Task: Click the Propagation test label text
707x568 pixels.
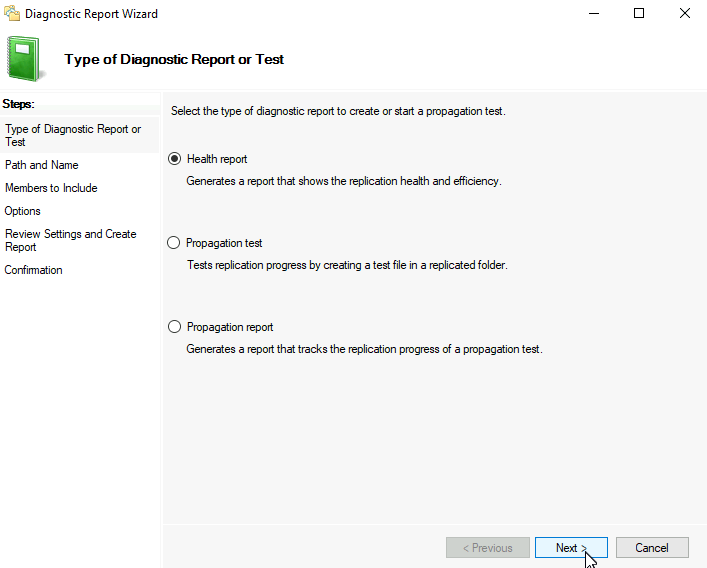Action: [x=224, y=243]
